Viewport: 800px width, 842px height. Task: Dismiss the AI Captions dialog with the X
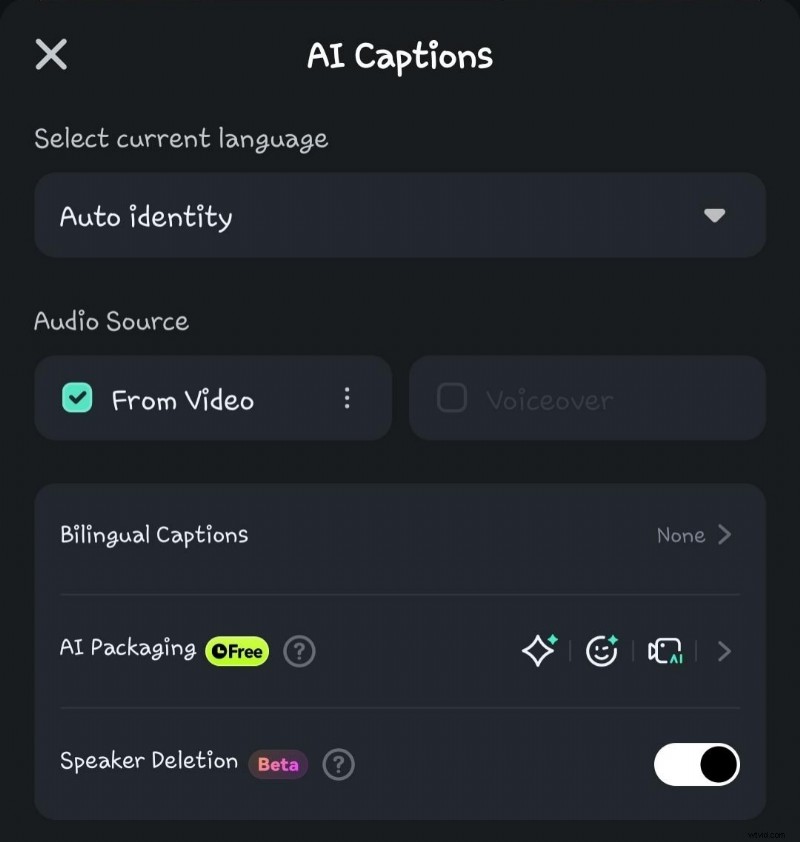pyautogui.click(x=50, y=55)
